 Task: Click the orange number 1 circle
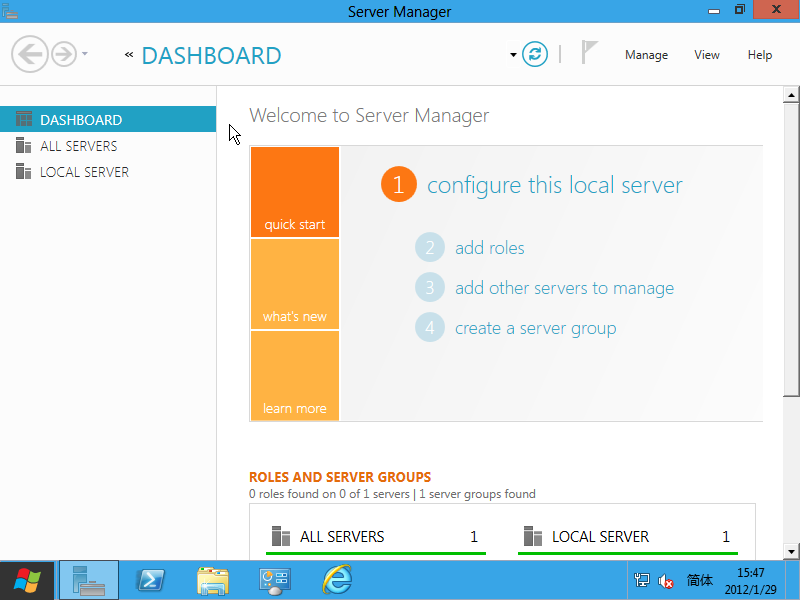tap(398, 184)
